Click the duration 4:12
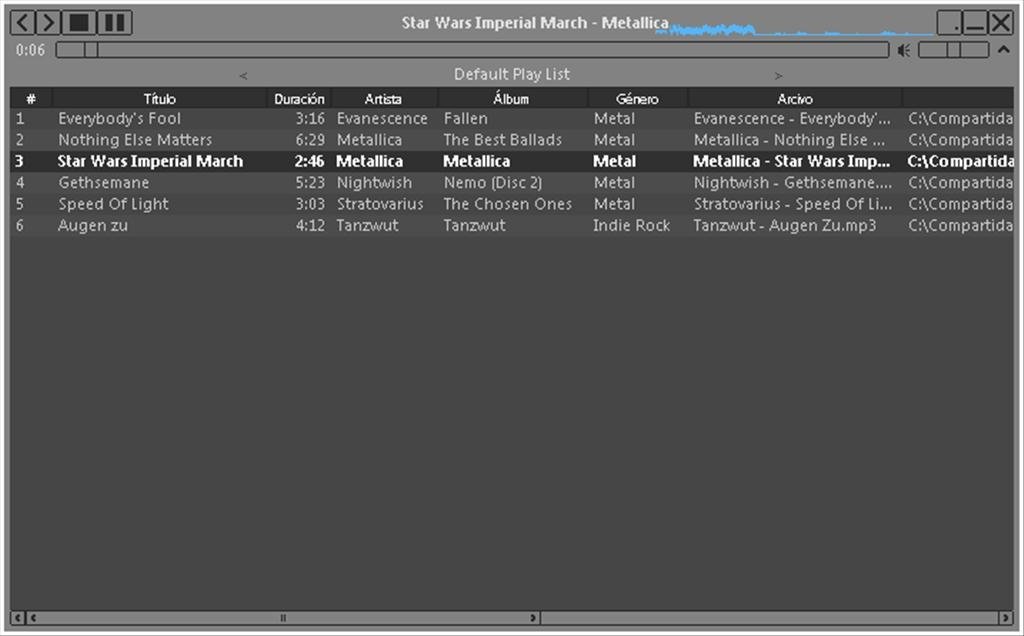The image size is (1024, 636). tap(310, 226)
